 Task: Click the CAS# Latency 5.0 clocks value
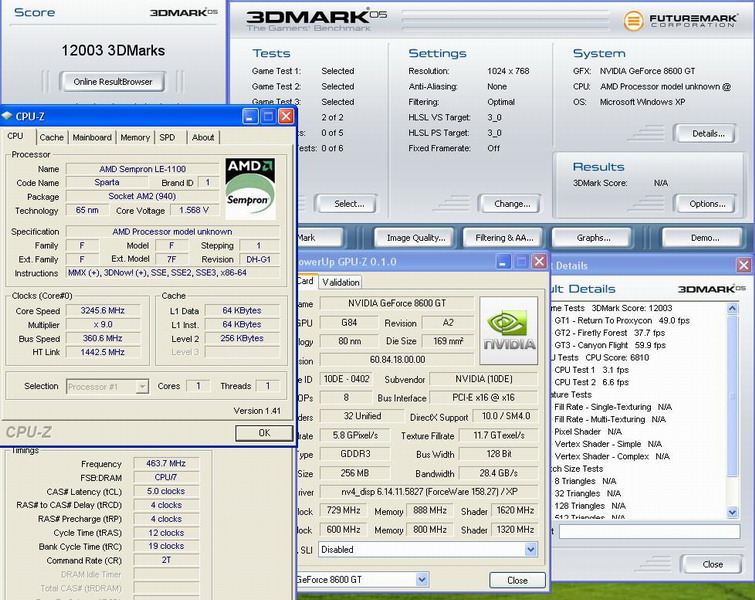click(x=166, y=491)
